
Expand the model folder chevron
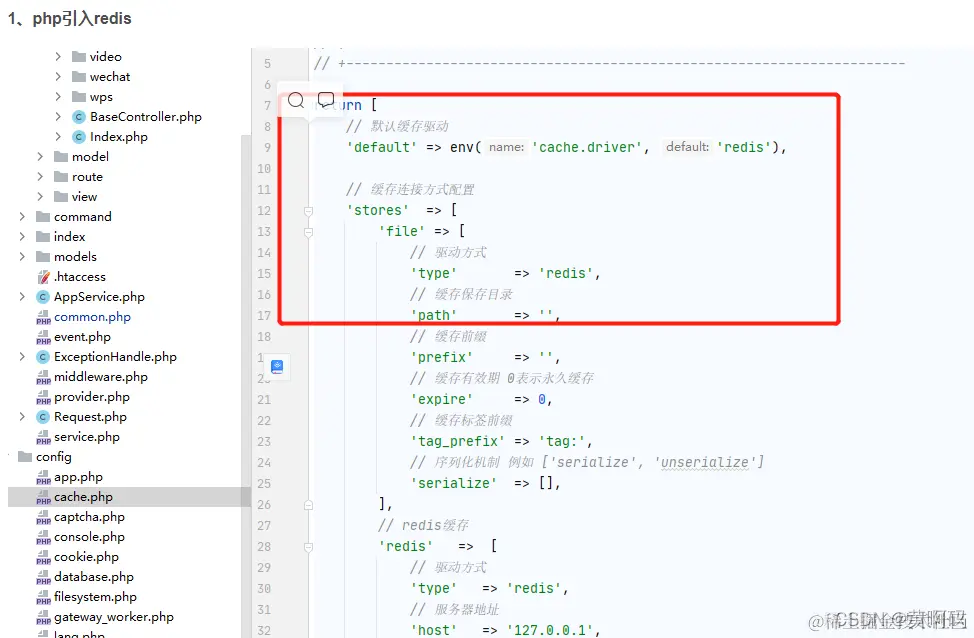[x=40, y=157]
